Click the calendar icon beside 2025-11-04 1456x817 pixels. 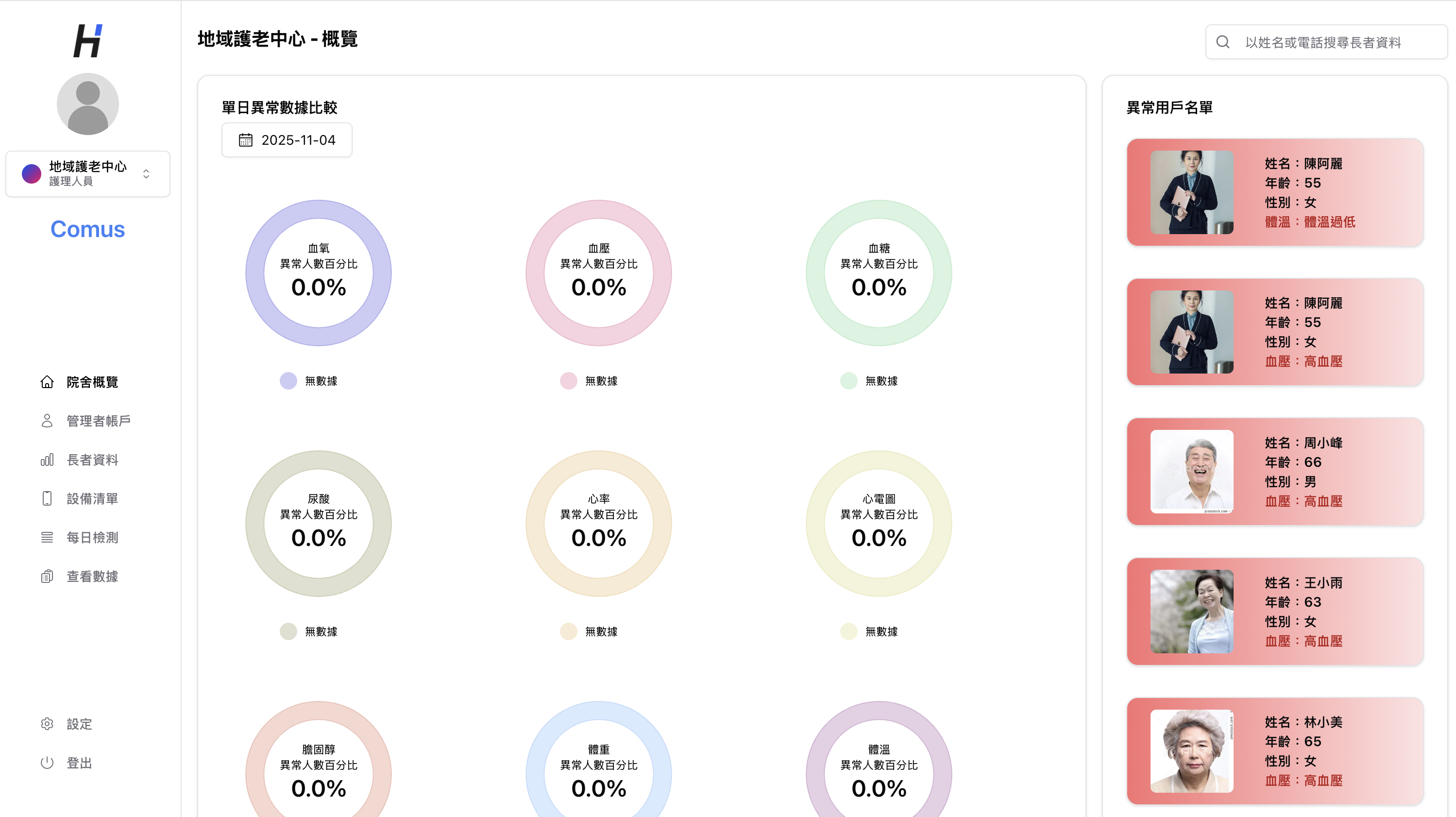tap(245, 140)
